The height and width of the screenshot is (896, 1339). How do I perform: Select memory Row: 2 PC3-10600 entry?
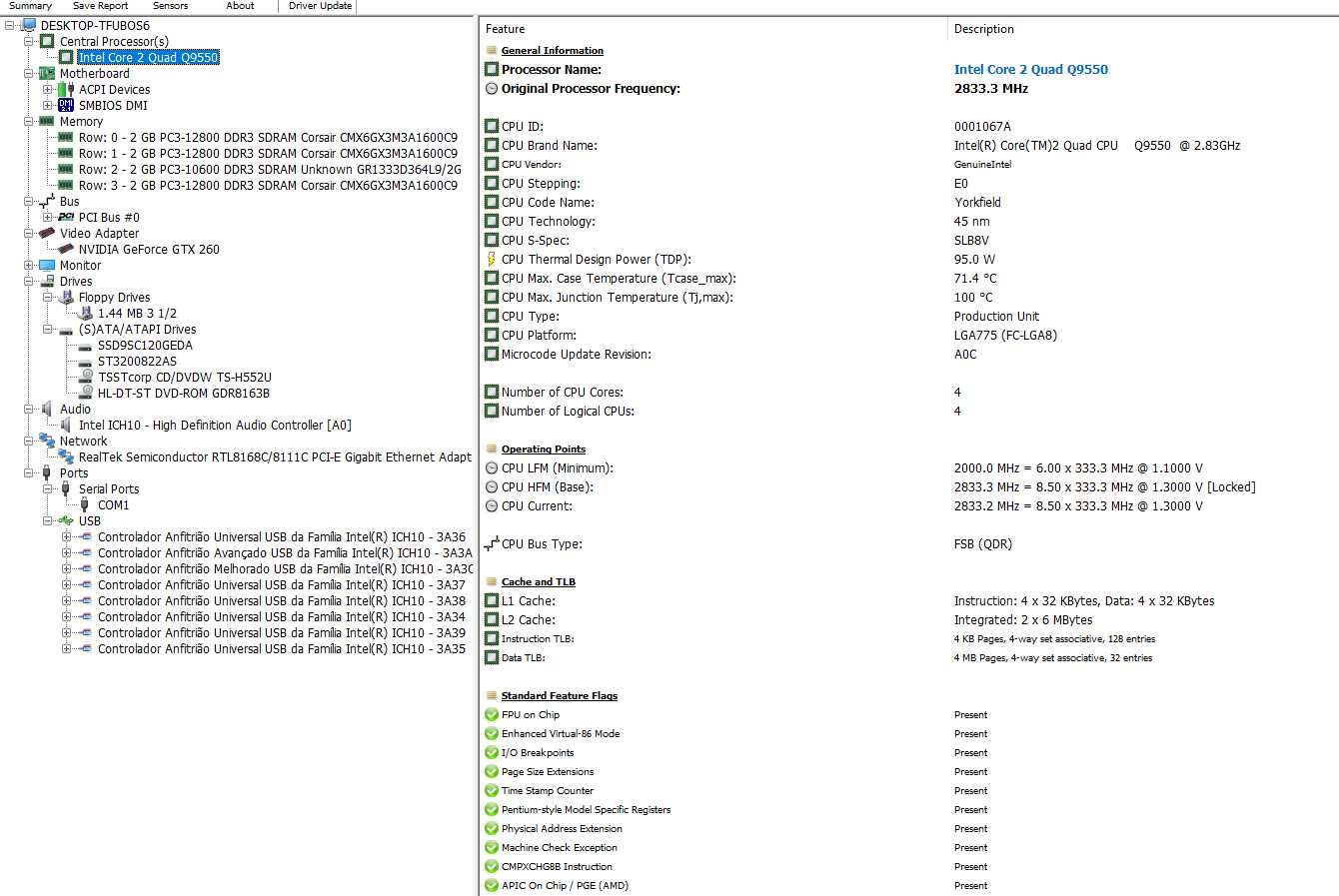[x=270, y=170]
